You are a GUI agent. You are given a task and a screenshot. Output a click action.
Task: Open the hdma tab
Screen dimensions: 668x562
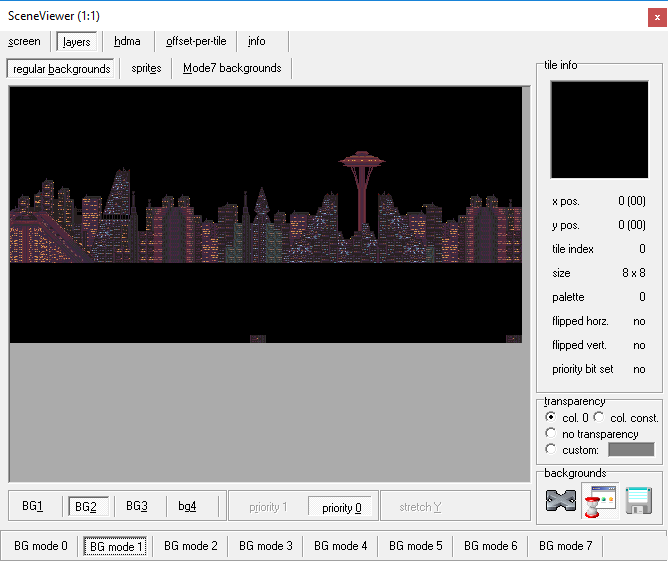point(127,41)
